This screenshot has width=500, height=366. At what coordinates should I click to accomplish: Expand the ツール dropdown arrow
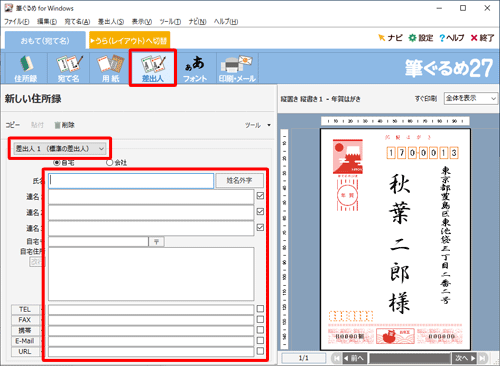(269, 125)
